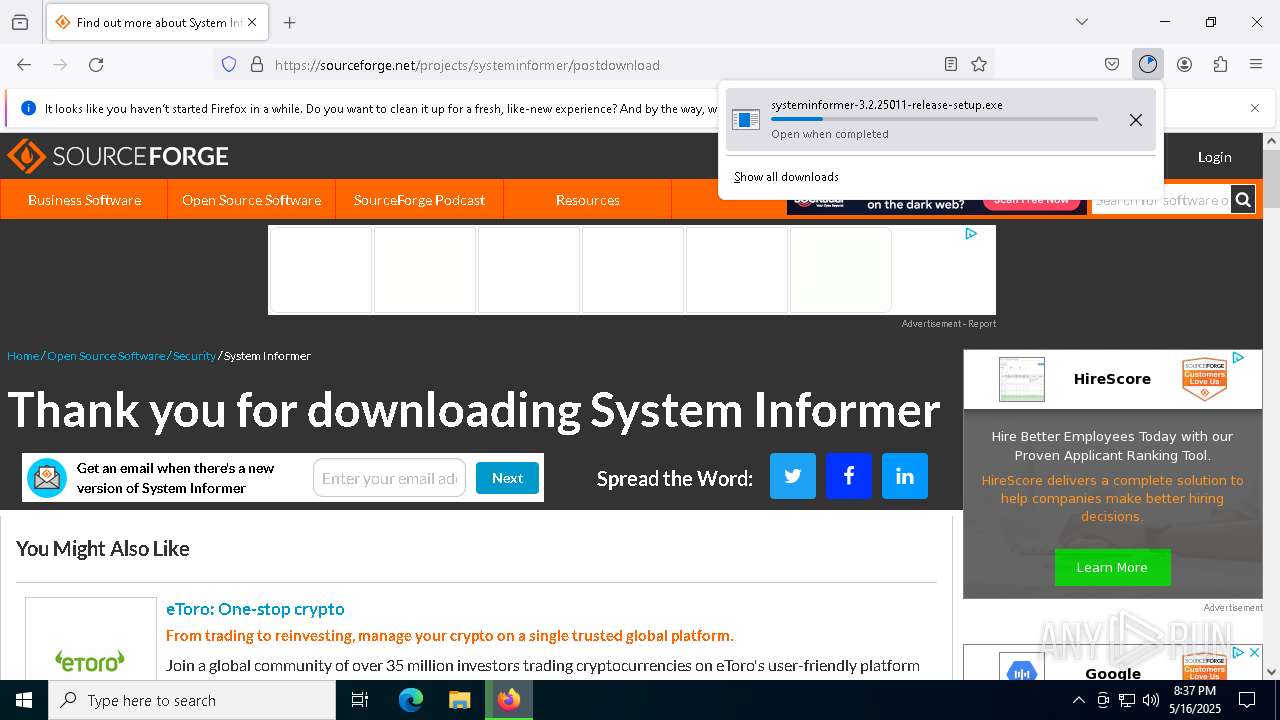Click the advertisement Report link
This screenshot has width=1280, height=720.
982,324
